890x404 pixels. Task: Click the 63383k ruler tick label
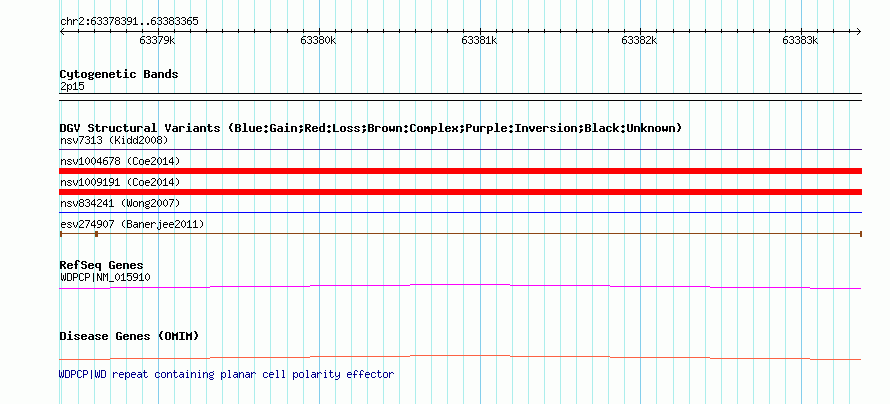pyautogui.click(x=801, y=40)
